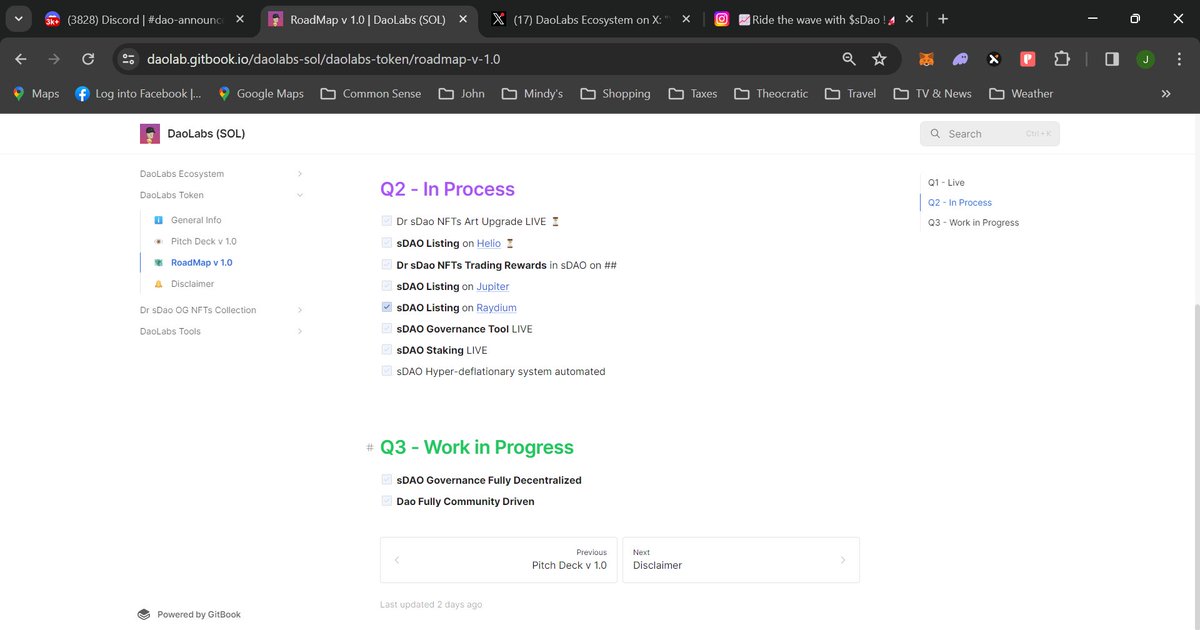
Task: Open the MetaMask fox extension
Action: [927, 59]
